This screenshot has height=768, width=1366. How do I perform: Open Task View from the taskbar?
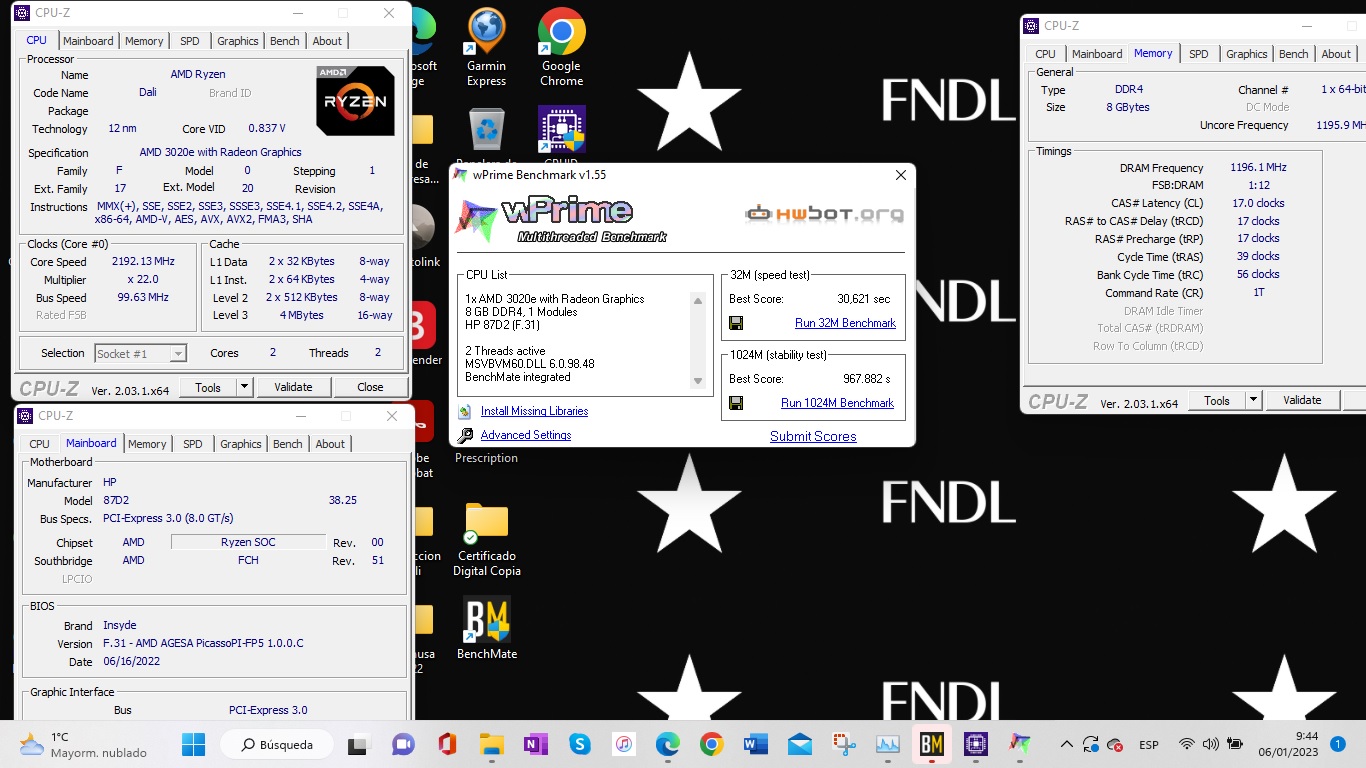(x=357, y=744)
